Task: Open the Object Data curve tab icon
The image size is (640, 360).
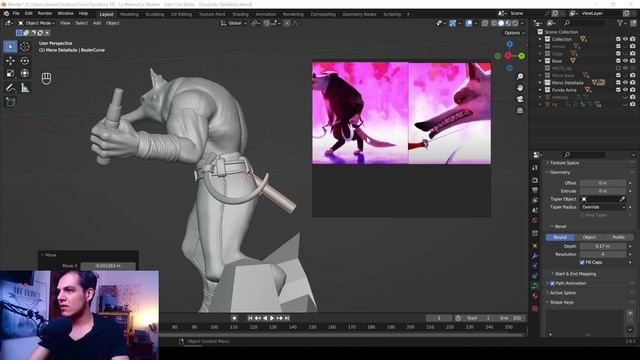Action: 535,286
